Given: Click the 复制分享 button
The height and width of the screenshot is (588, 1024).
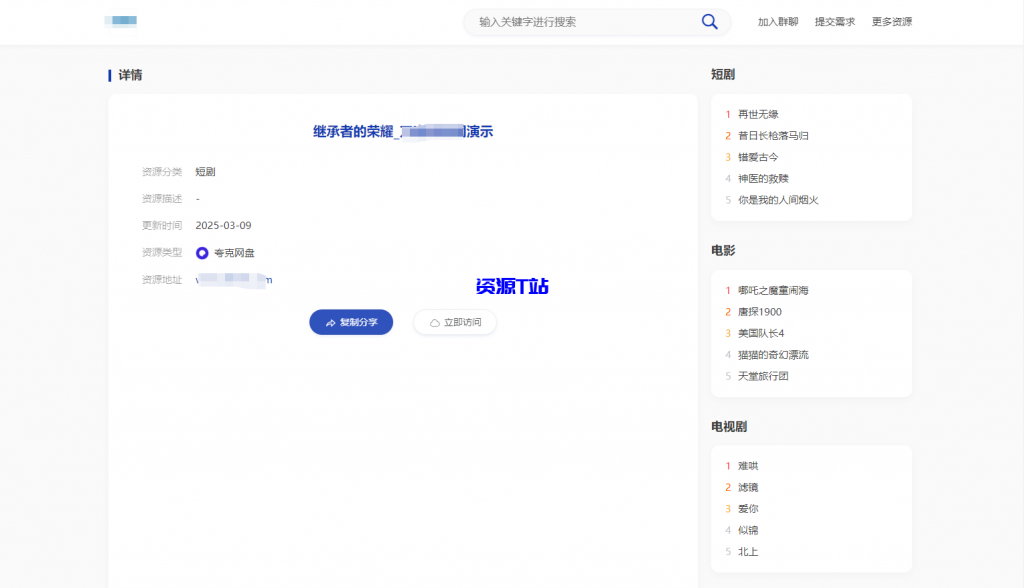Looking at the screenshot, I should tap(351, 322).
